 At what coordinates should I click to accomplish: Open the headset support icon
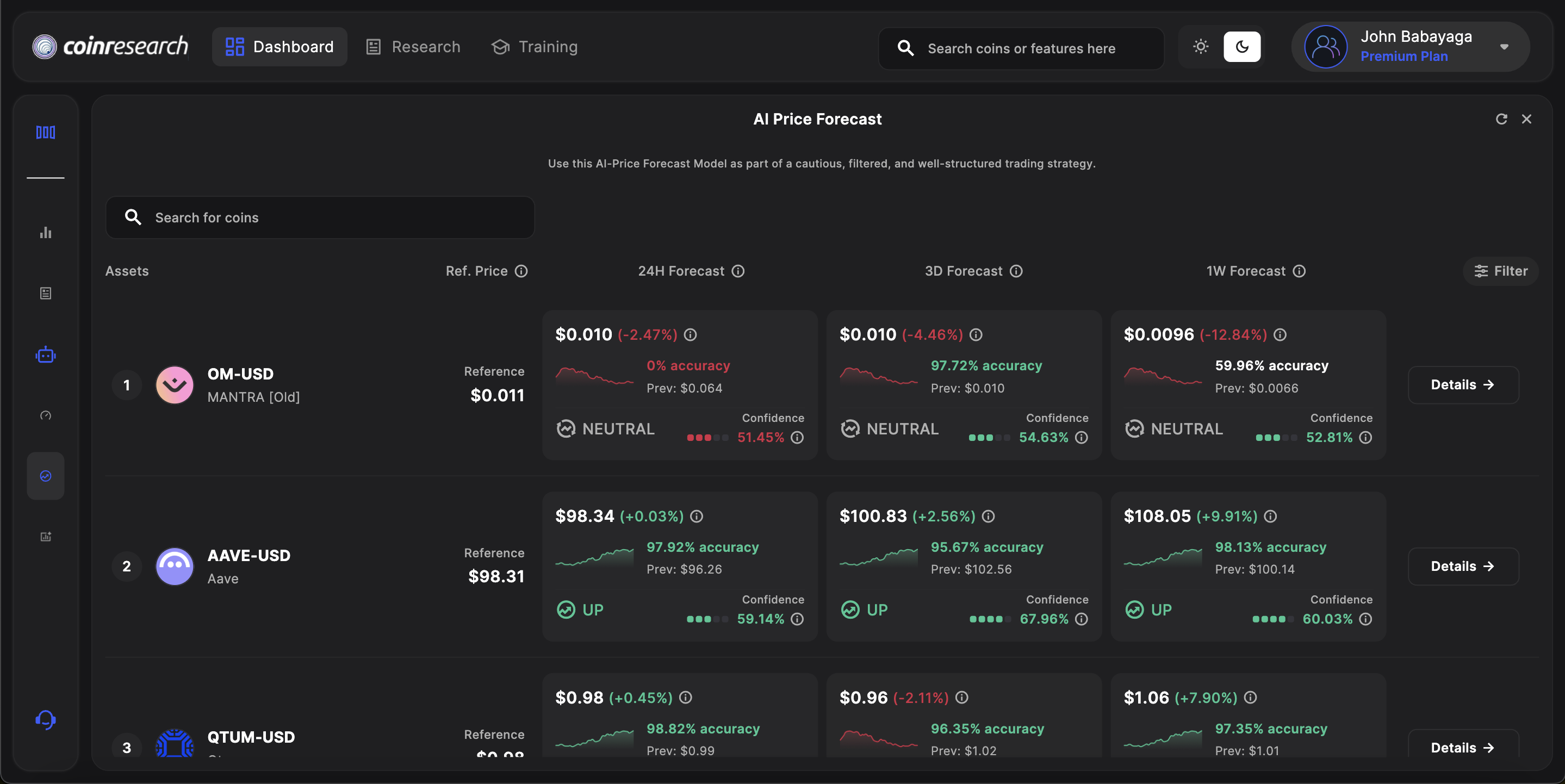point(46,720)
